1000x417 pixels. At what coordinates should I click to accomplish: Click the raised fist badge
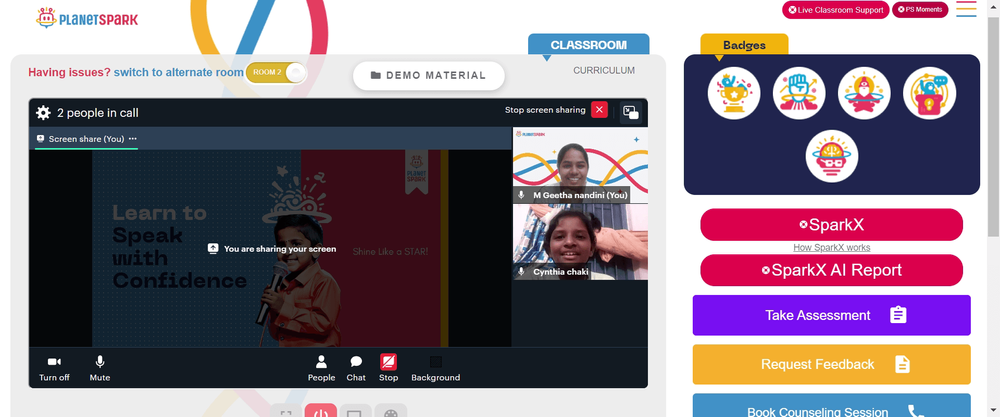point(799,93)
